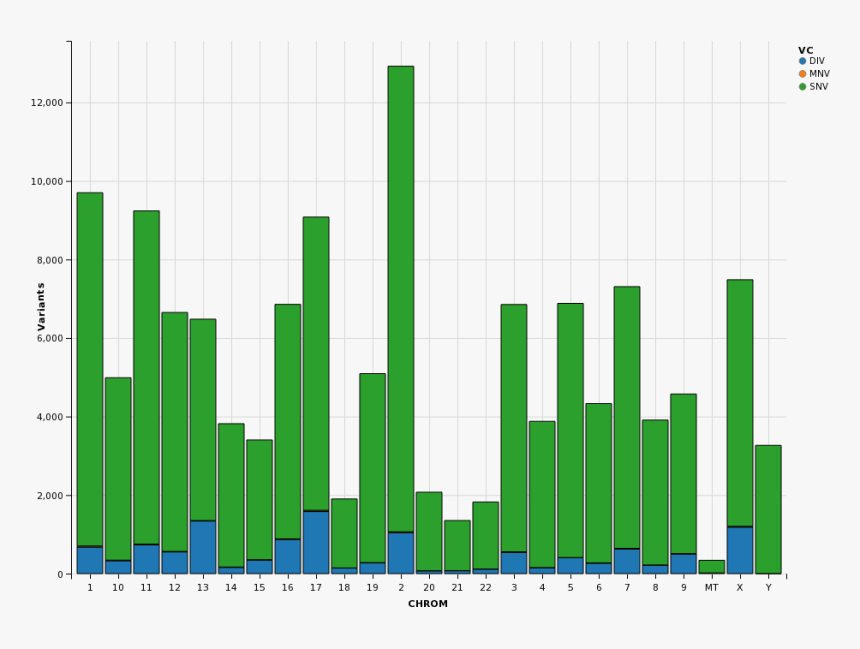Click the x-axis label for chromosome 1
Screen dimensions: 860x649
90,588
